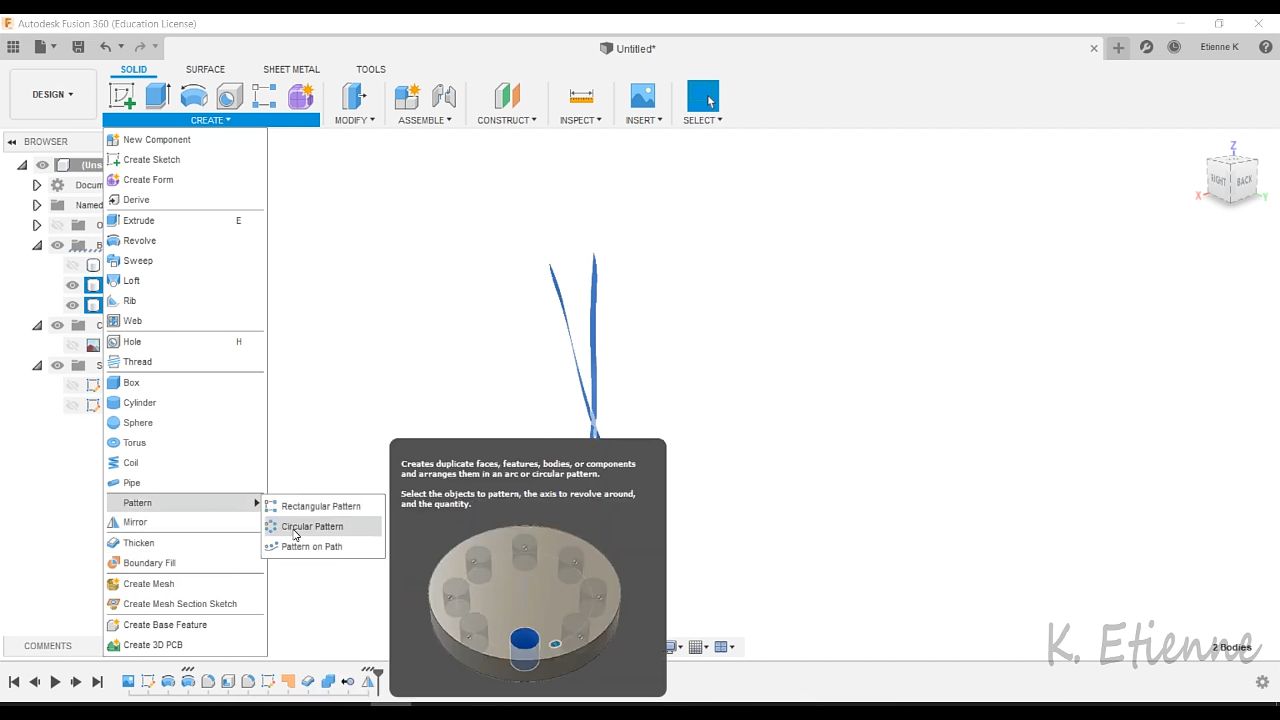Select the first feature in the timeline
This screenshot has width=1280, height=720.
pos(128,681)
